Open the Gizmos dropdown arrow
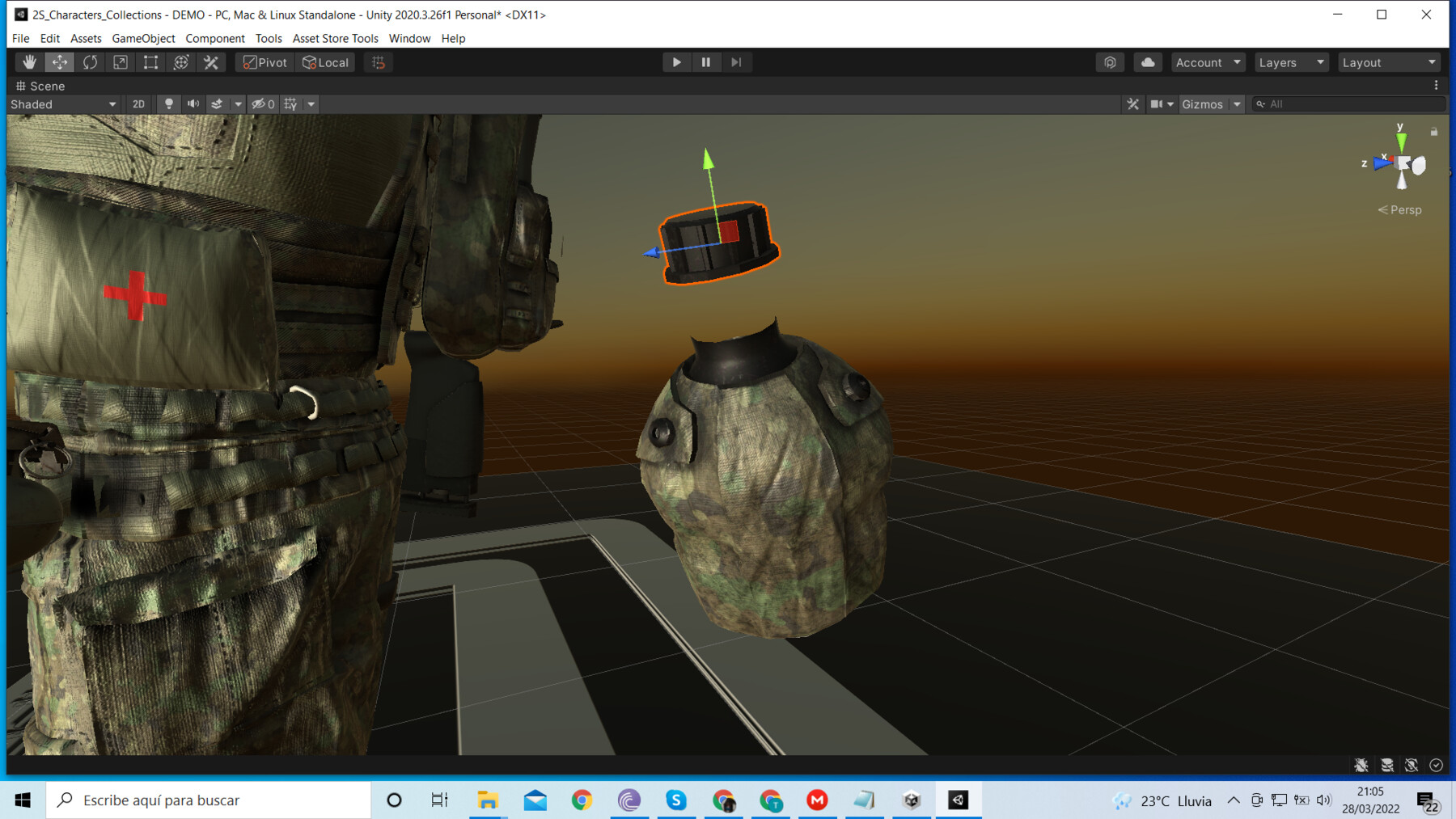 click(x=1237, y=104)
